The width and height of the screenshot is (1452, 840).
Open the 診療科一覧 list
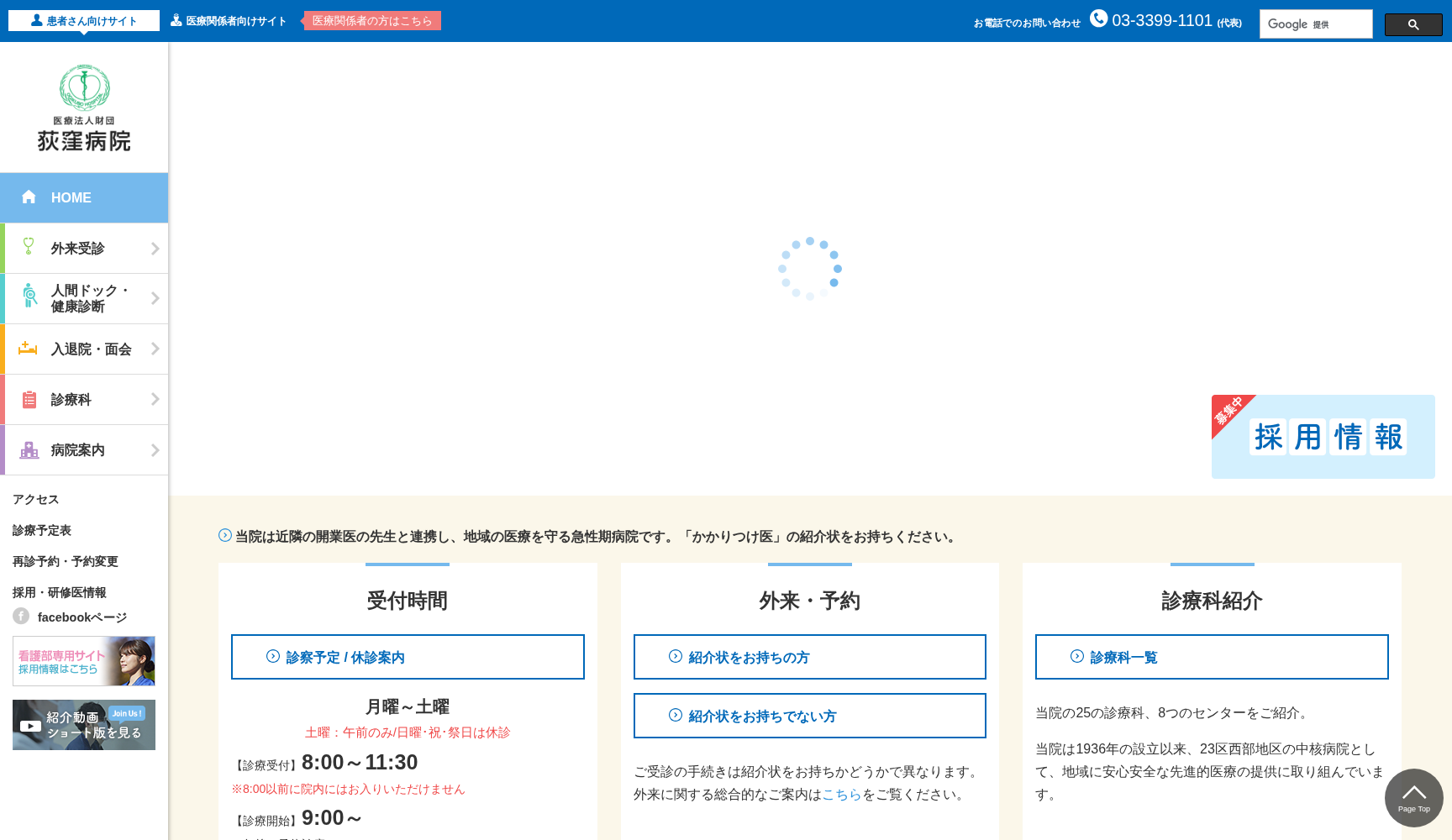click(1210, 657)
